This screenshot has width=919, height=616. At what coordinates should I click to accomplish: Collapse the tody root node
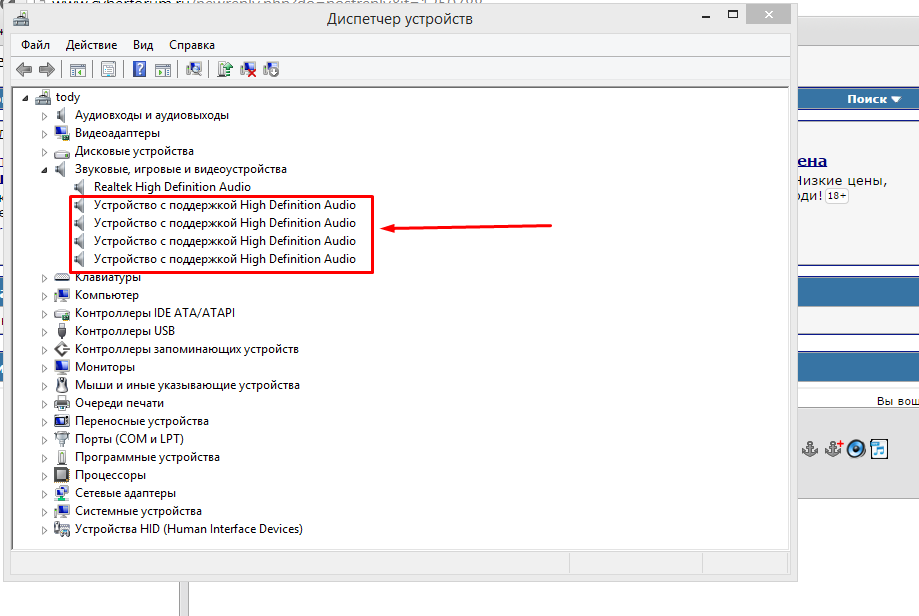(25, 98)
